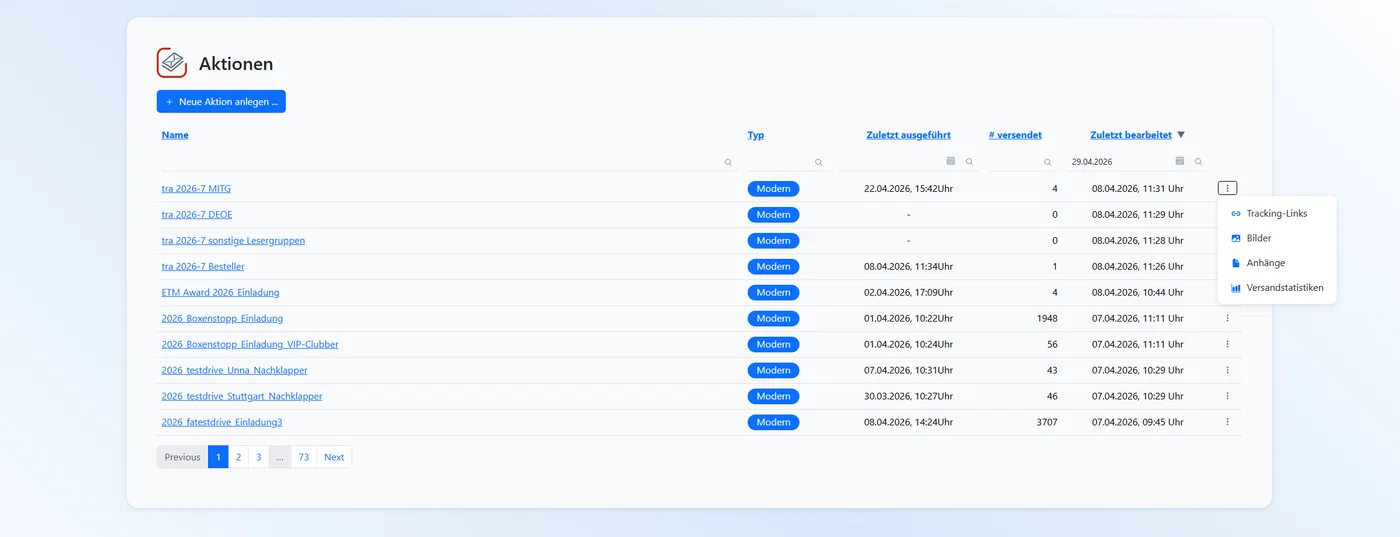1400x537 pixels.
Task: Click search icon of Zuletzt bearbeitet filter
Action: (1198, 162)
